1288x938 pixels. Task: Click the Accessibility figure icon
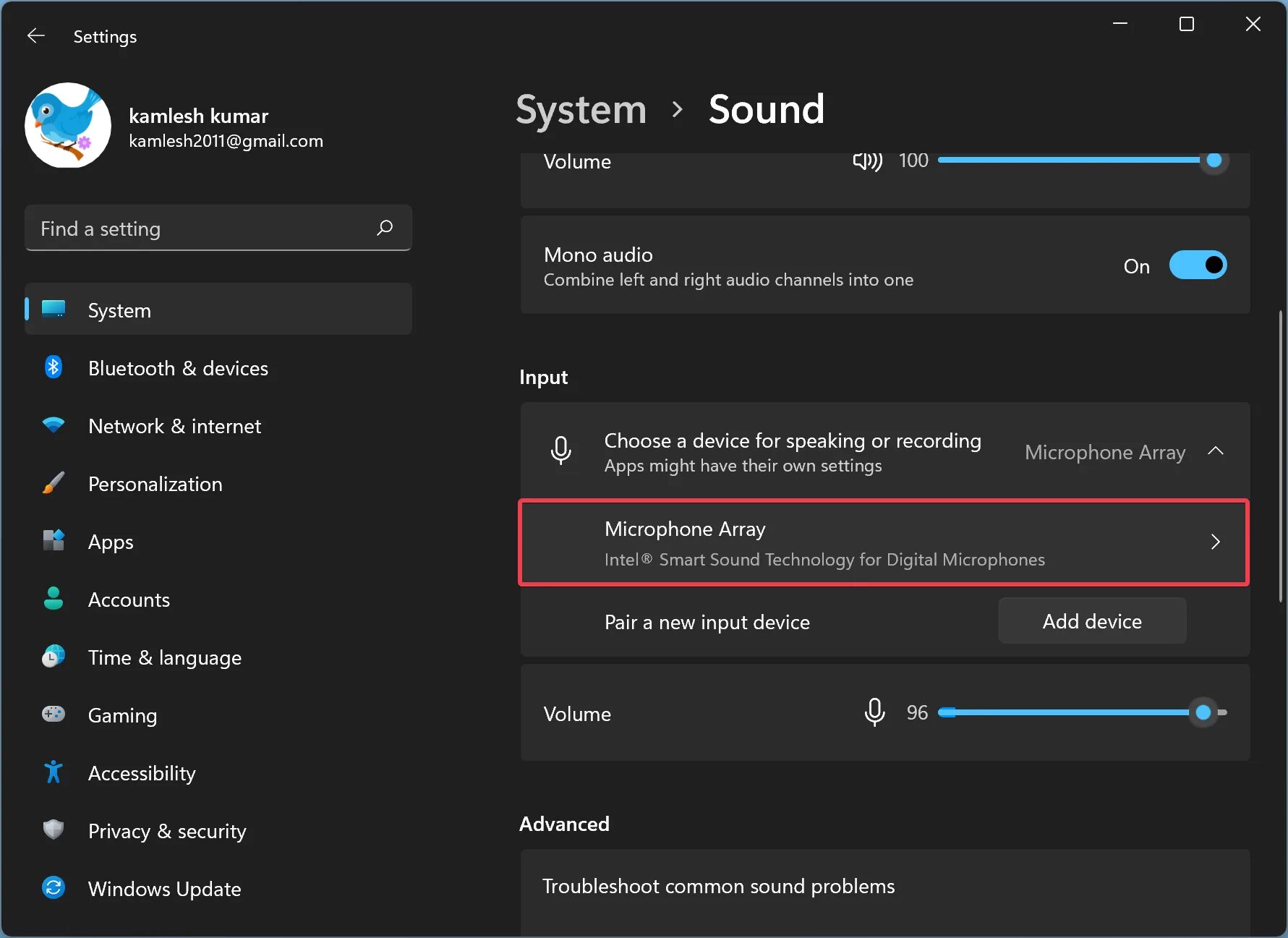(x=54, y=772)
